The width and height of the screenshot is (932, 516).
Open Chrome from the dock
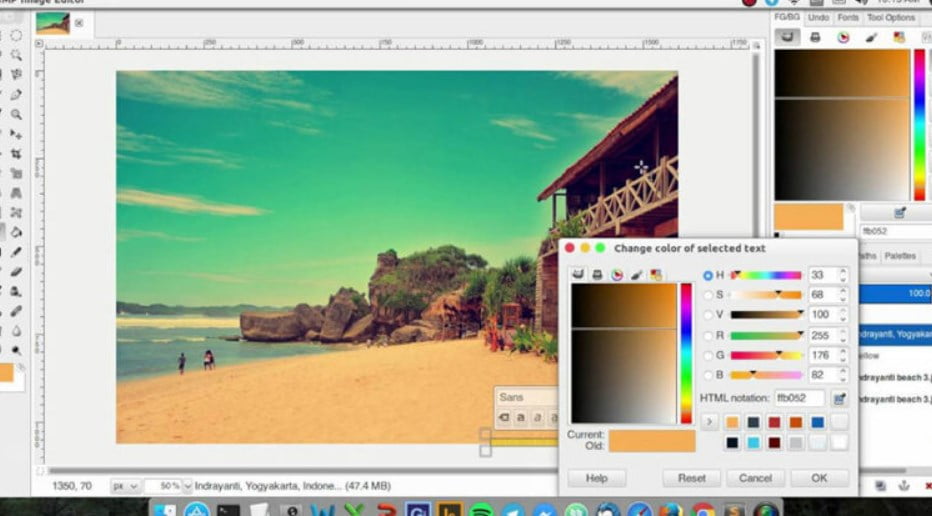point(703,511)
